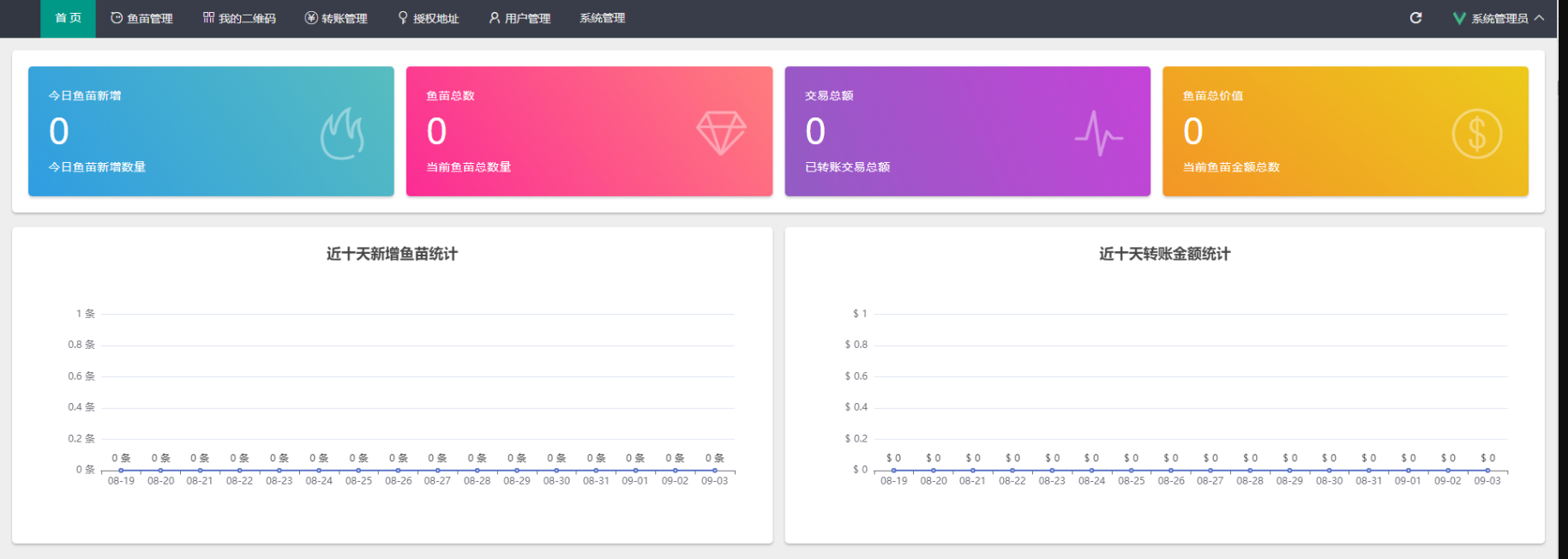
Task: Click the 08-19 data point in 鱼苗 chart
Action: pos(121,470)
